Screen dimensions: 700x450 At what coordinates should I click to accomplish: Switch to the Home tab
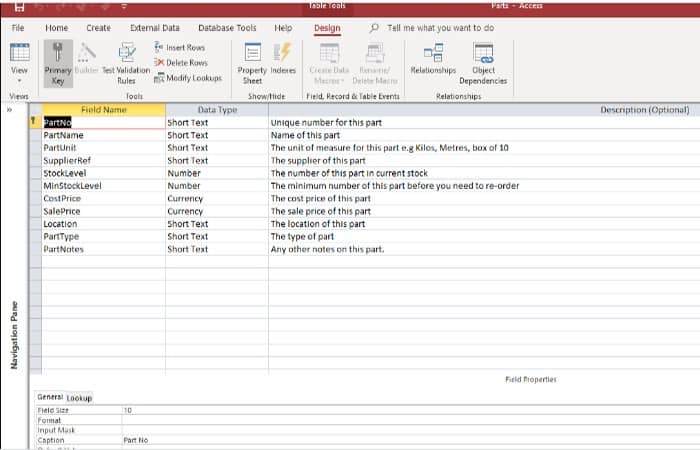(57, 28)
